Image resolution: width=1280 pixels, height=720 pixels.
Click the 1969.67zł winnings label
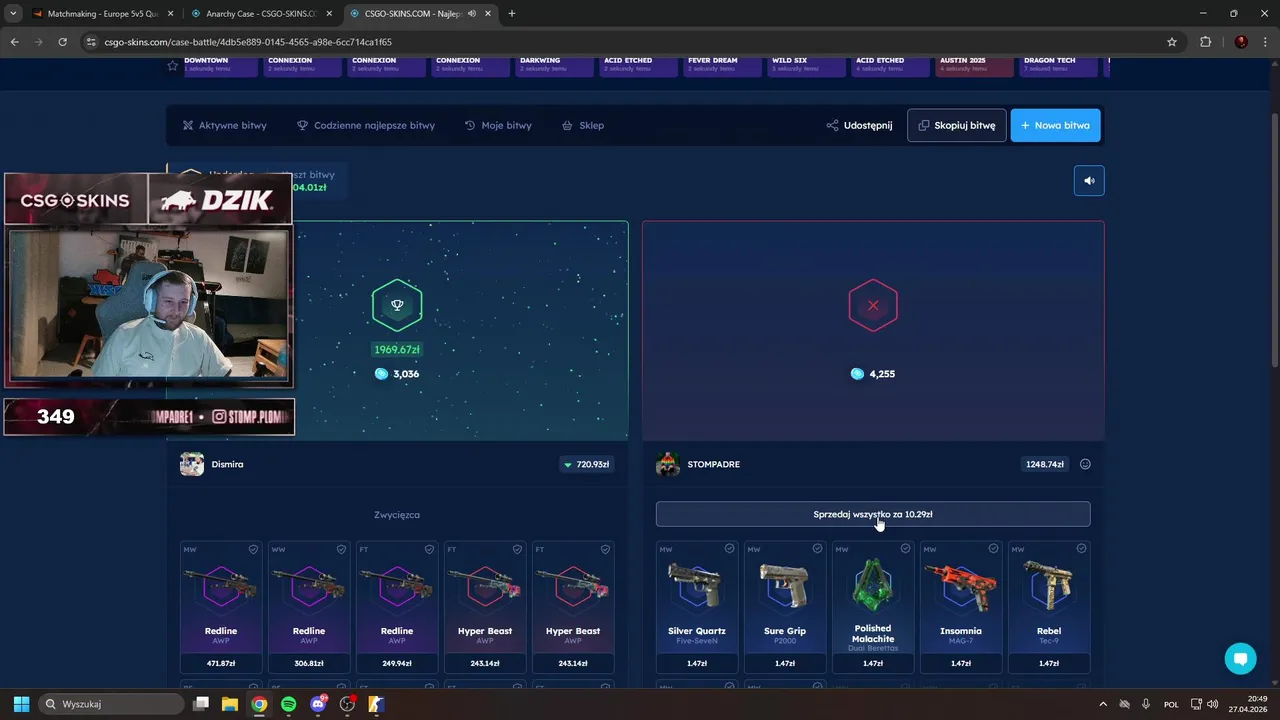point(397,350)
